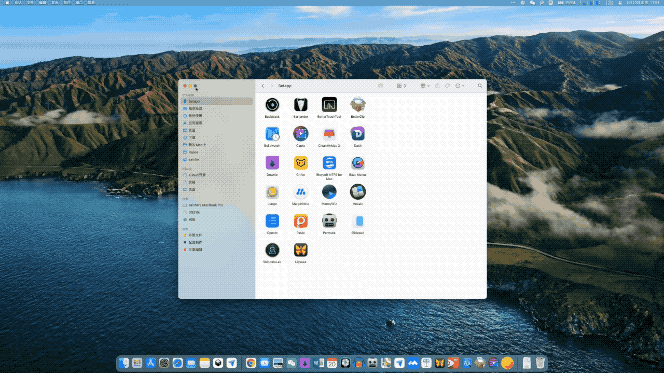Viewport: 664px width, 373px height.
Task: Open the Mosaic window-tiles app icon
Action: click(358, 192)
